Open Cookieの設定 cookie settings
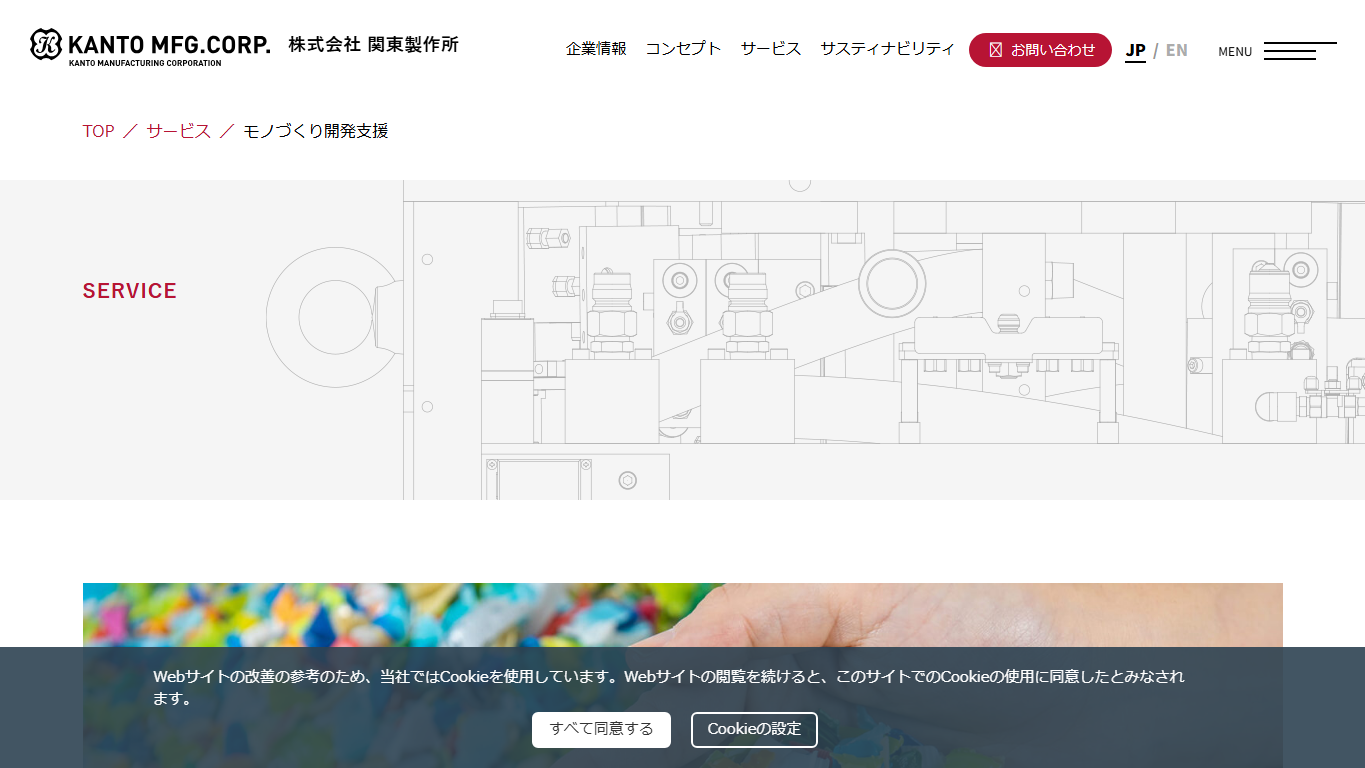Viewport: 1365px width, 768px height. (x=754, y=730)
